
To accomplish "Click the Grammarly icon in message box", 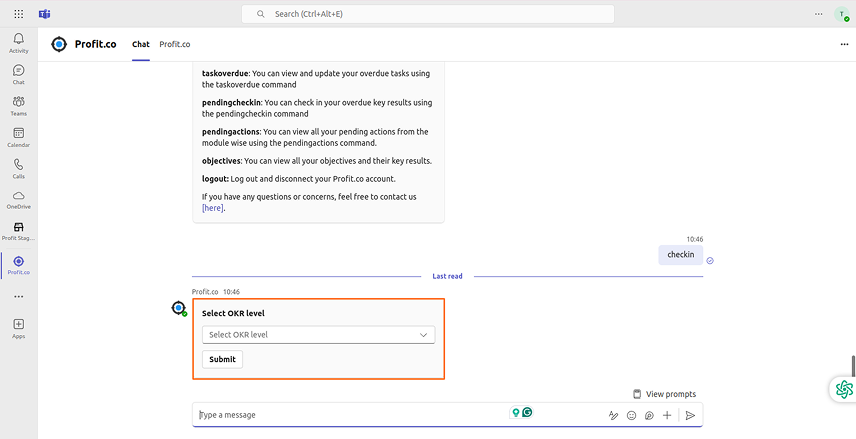I will click(527, 412).
